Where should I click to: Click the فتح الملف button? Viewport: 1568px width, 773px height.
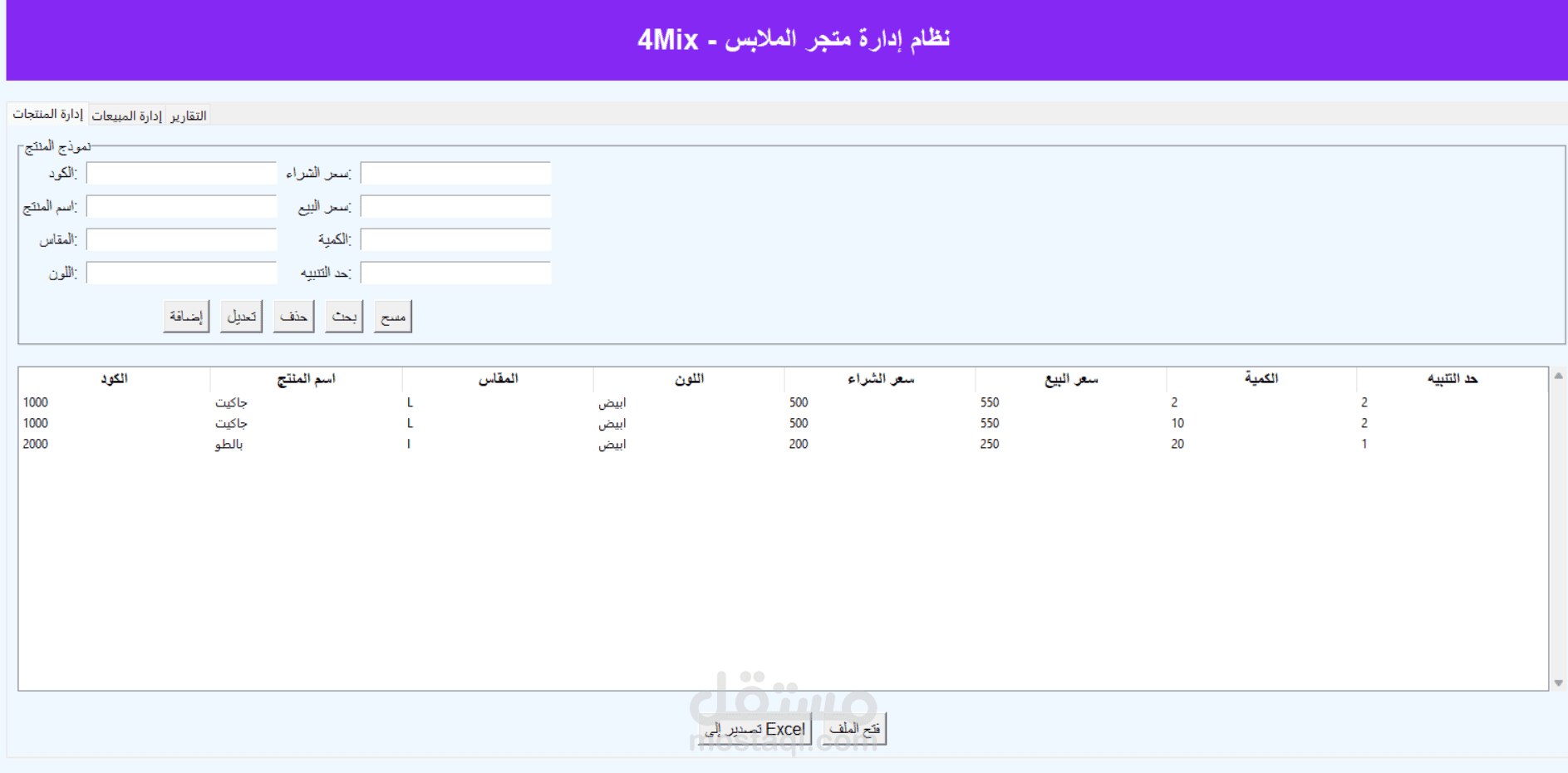point(854,729)
